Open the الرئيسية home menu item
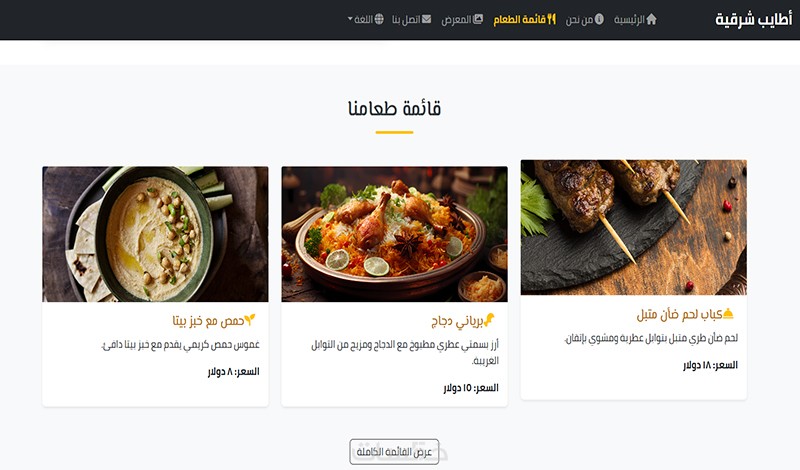This screenshot has width=800, height=470. coord(635,19)
